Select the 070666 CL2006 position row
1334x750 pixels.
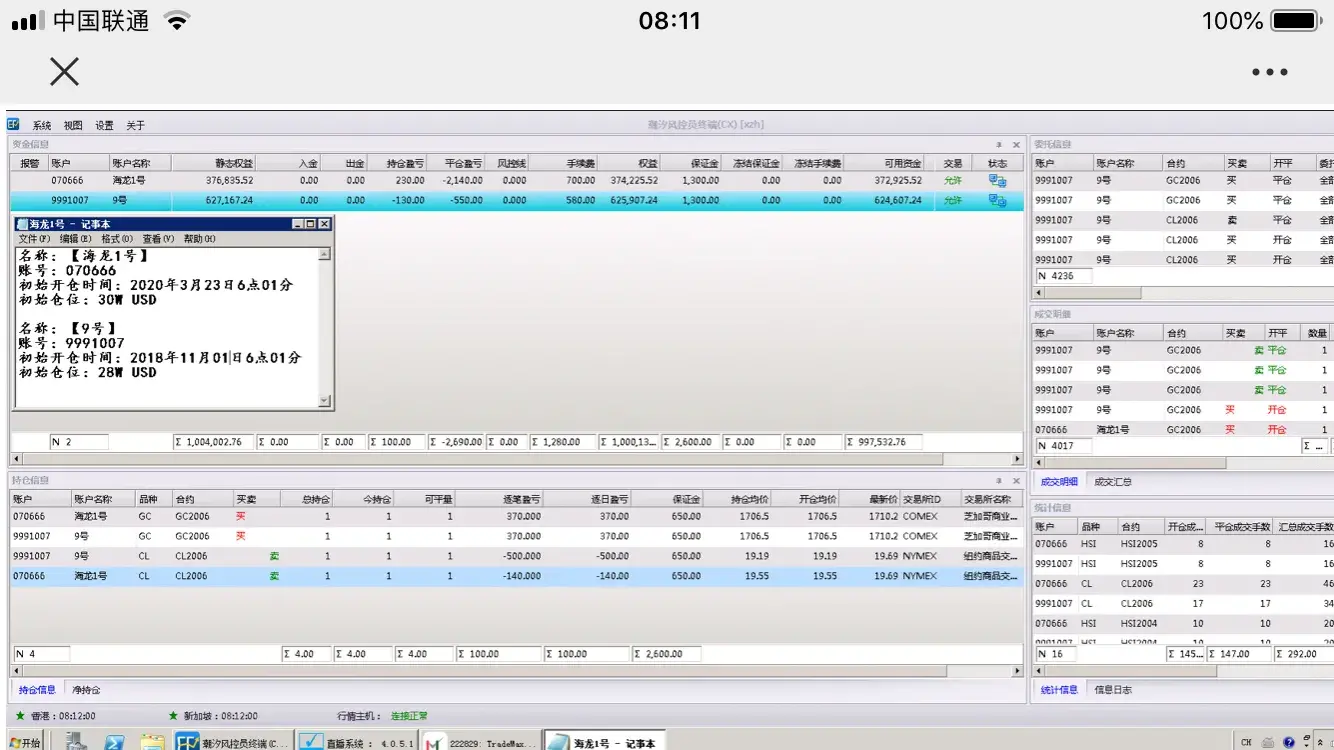coord(517,576)
